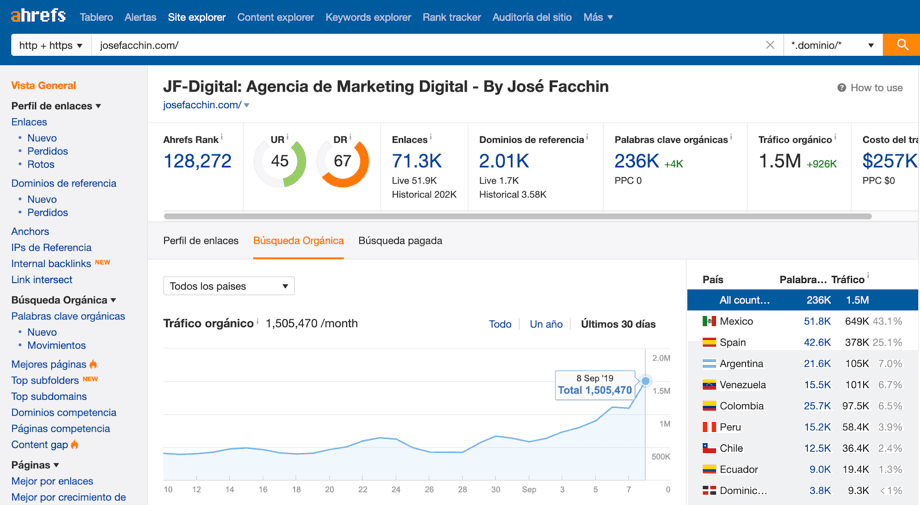Click the 236K Palabras clave orgánicas value
Image resolution: width=920 pixels, height=505 pixels.
point(637,161)
